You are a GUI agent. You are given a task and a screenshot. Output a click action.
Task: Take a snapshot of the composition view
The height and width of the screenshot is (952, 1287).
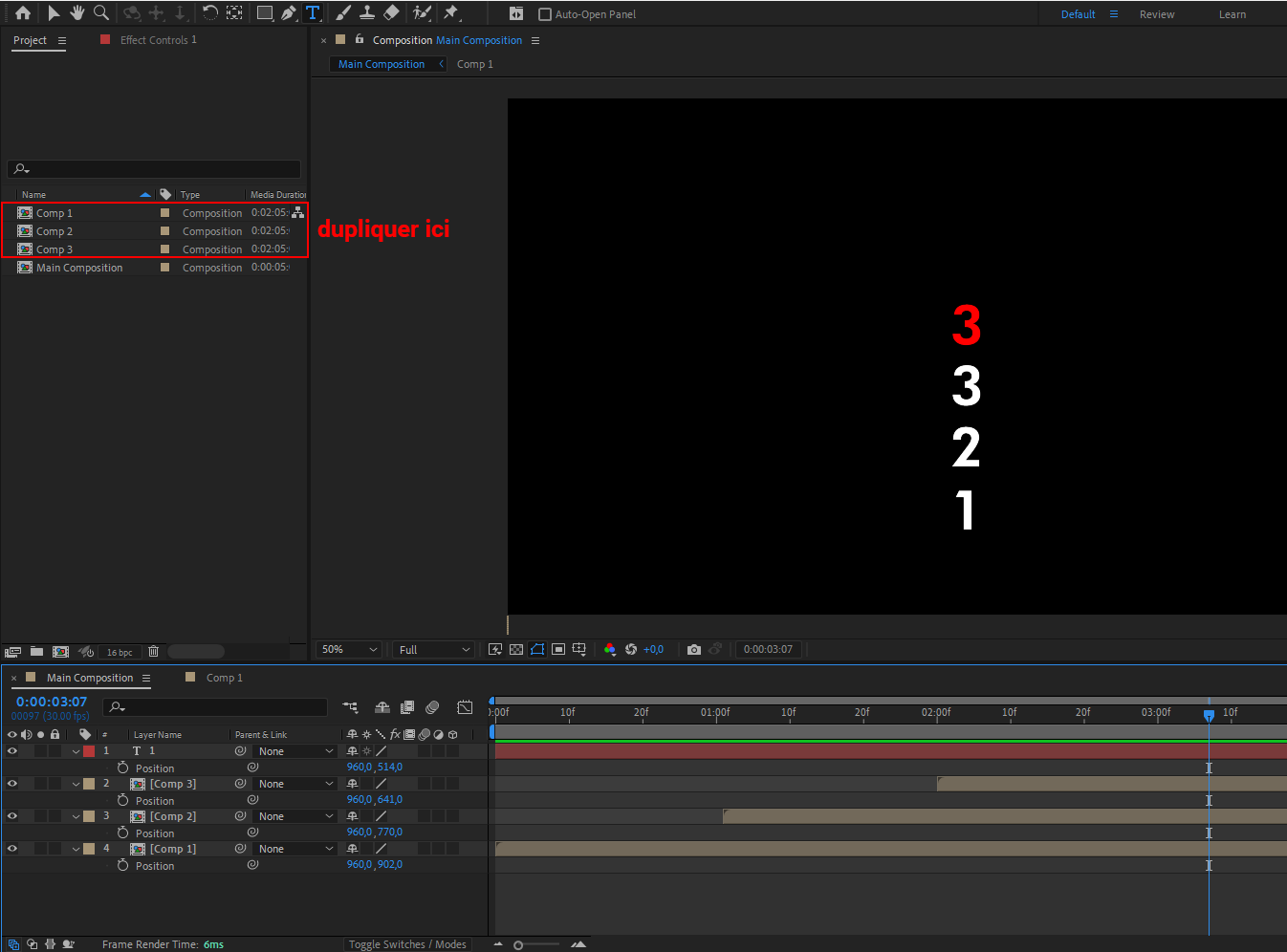point(694,649)
